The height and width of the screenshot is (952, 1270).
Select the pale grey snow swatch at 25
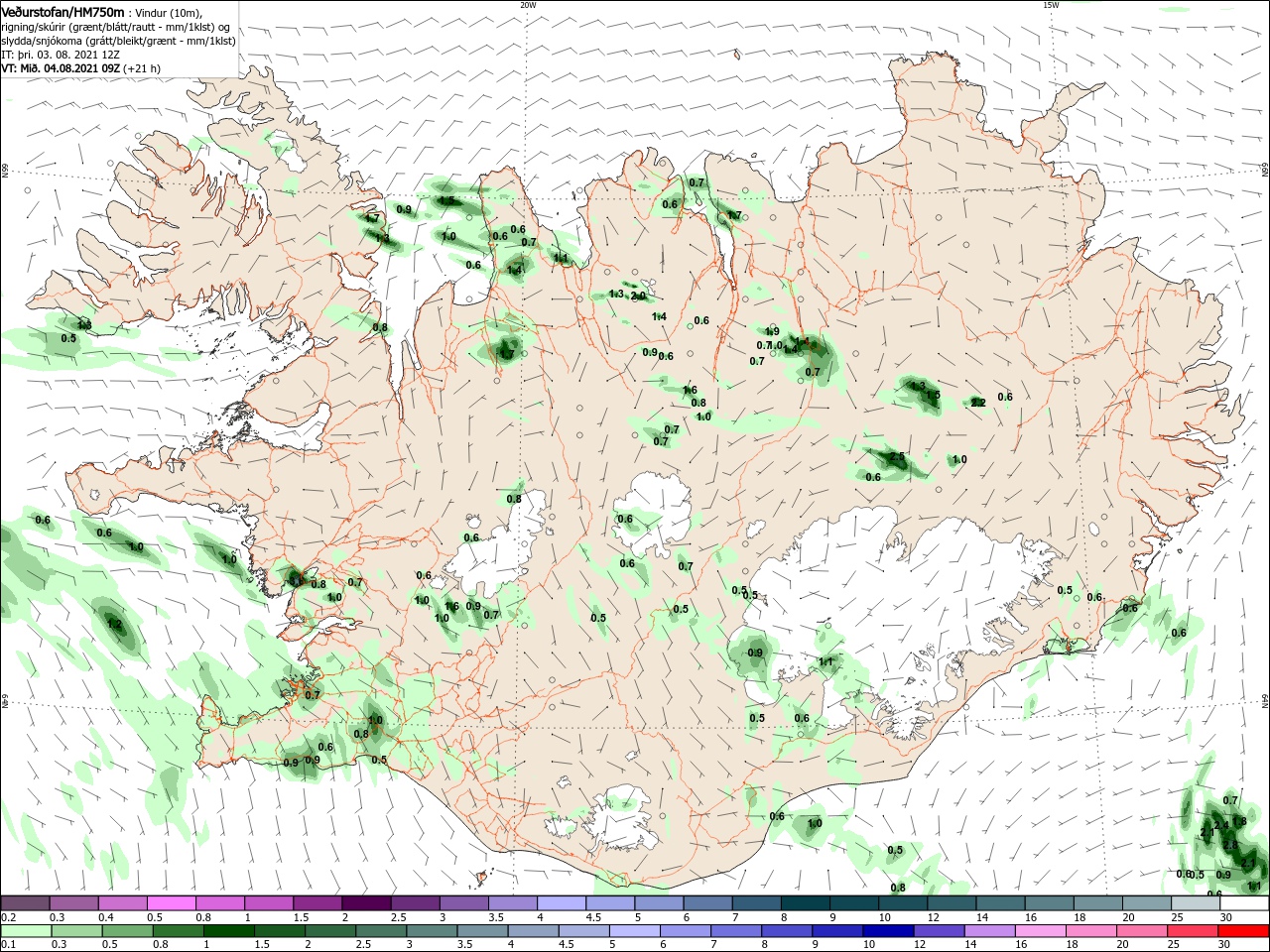tap(1196, 903)
